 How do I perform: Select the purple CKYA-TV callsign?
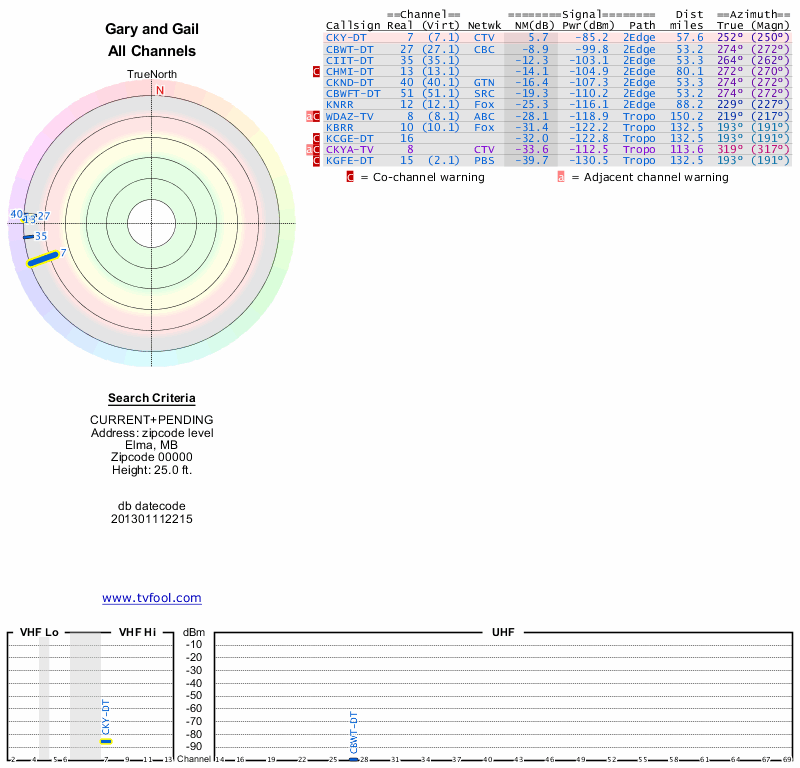click(x=349, y=149)
